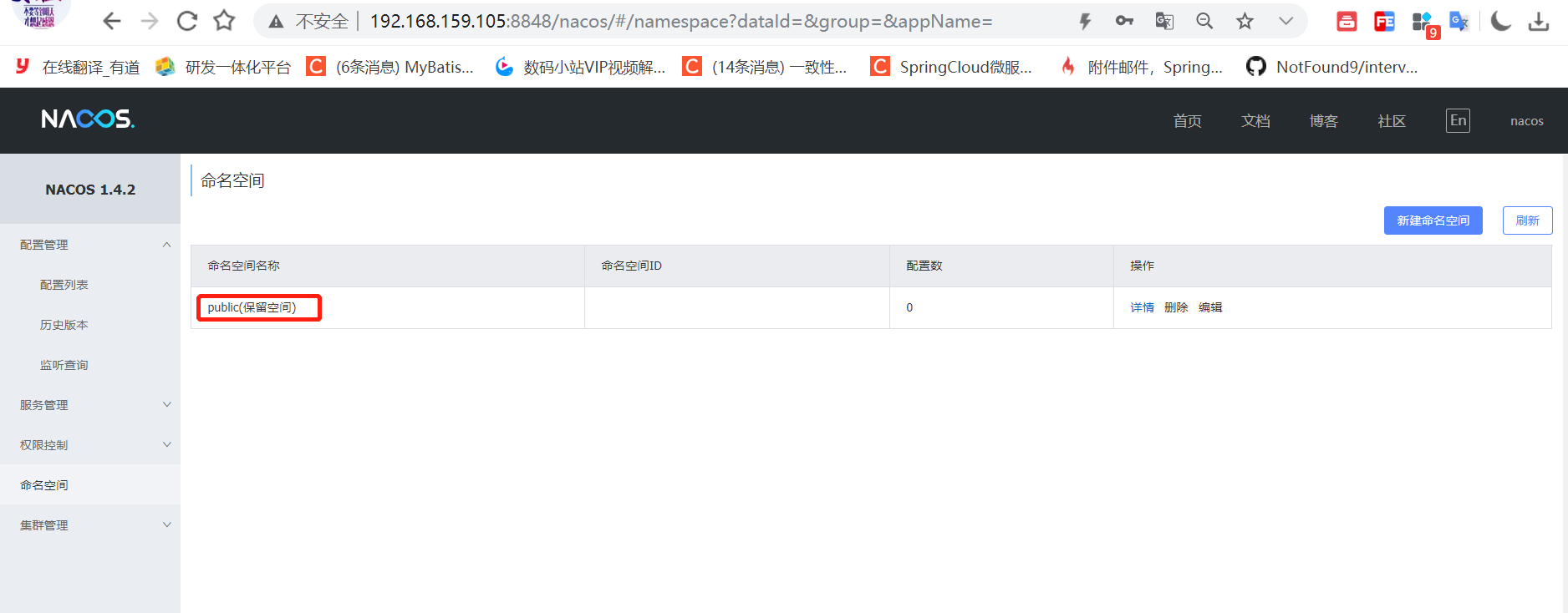The image size is (1568, 613).
Task: Open 博客 in top navigation
Action: click(x=1323, y=121)
